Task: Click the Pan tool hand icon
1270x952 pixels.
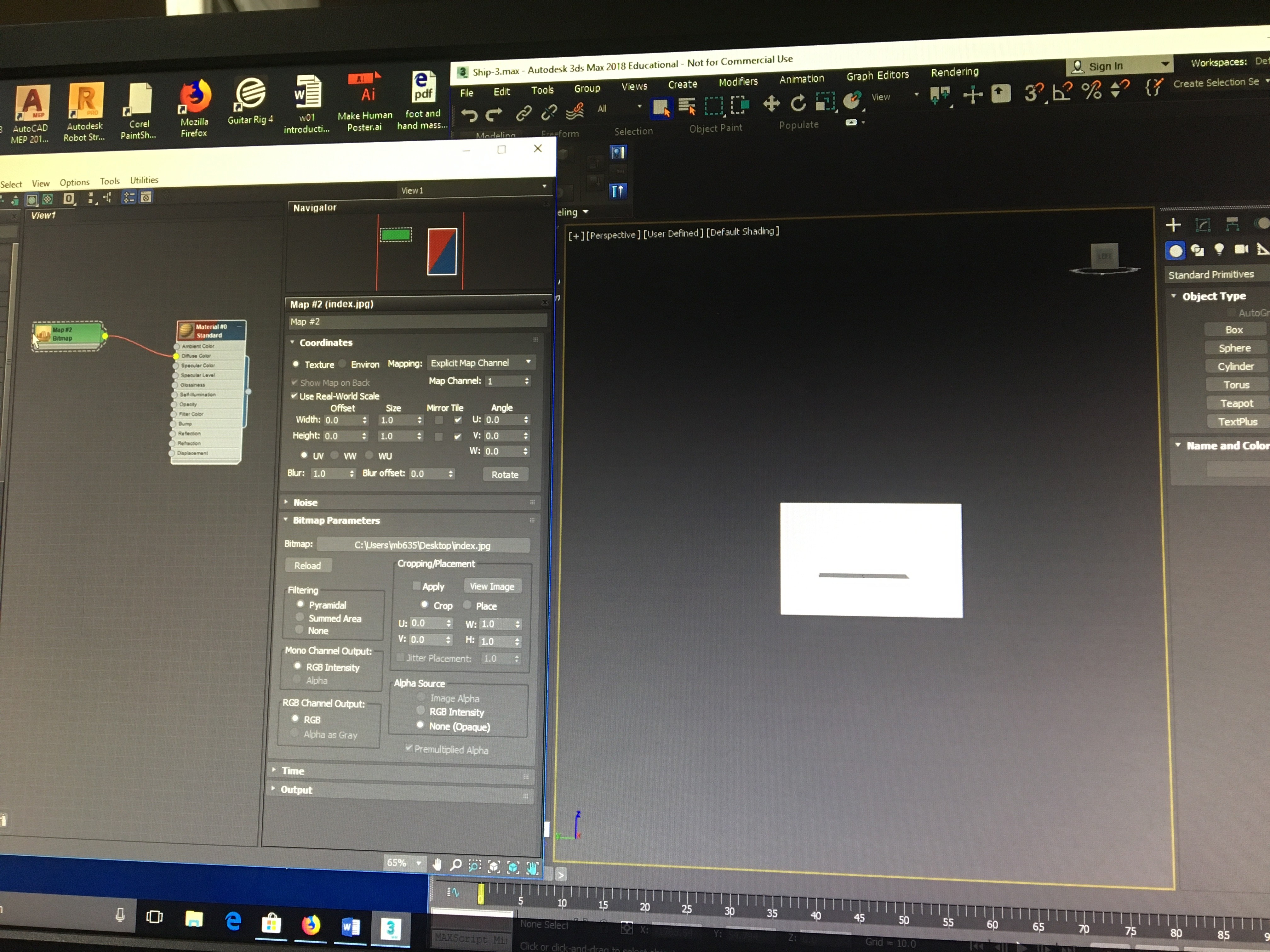Action: [x=437, y=864]
